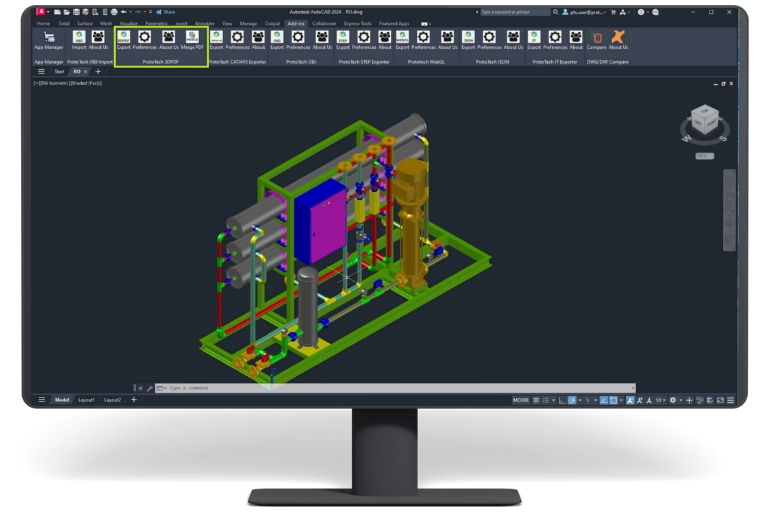Open About Us in ProtoTech OBJ Import panel

pyautogui.click(x=98, y=40)
